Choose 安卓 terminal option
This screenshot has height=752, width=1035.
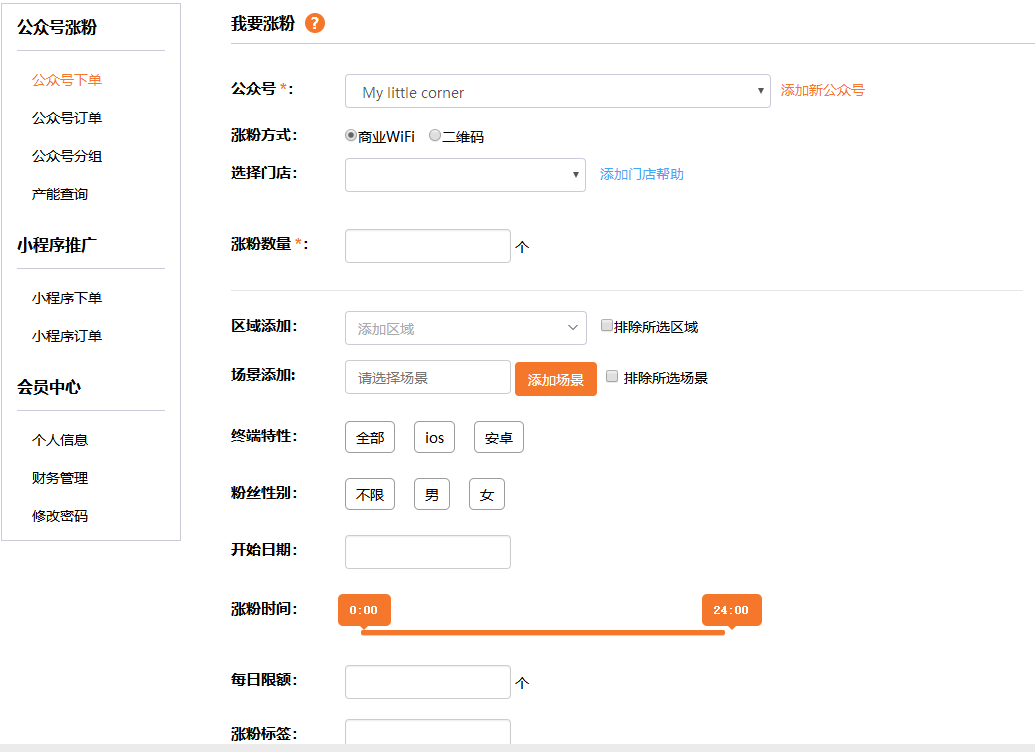[498, 437]
